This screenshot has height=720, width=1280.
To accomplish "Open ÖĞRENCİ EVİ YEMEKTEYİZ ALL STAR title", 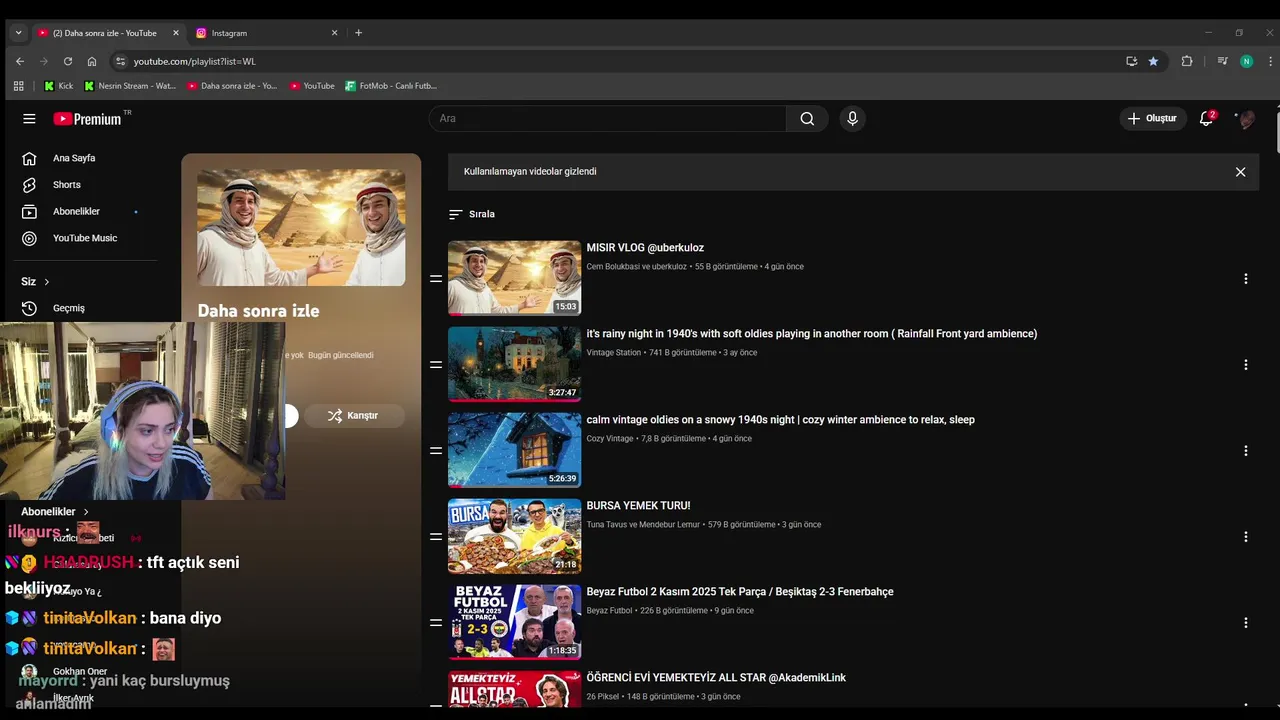I will 716,678.
